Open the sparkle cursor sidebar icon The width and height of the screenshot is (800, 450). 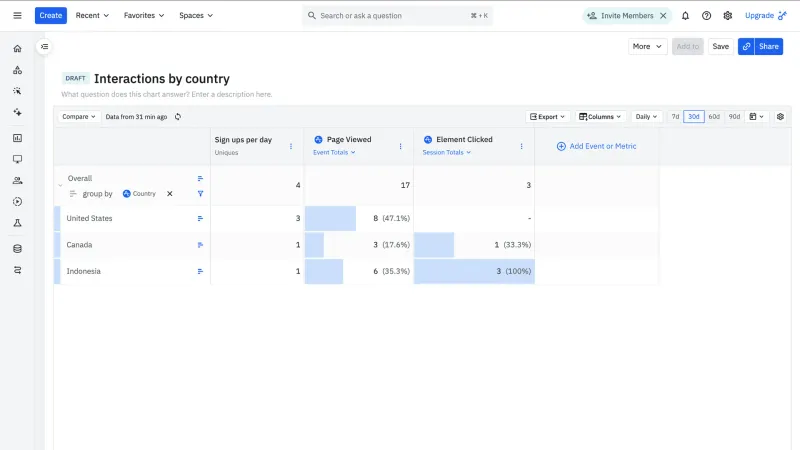coord(17,91)
